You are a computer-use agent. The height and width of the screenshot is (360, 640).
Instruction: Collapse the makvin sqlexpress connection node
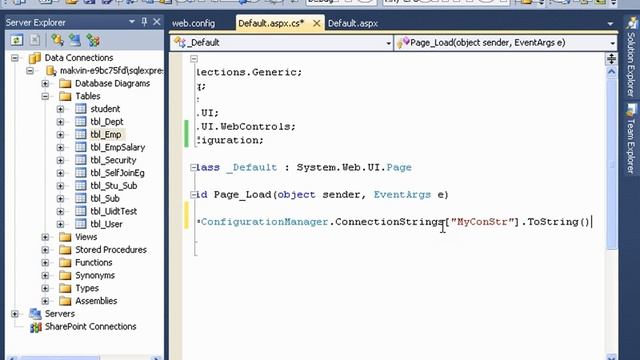[30, 71]
